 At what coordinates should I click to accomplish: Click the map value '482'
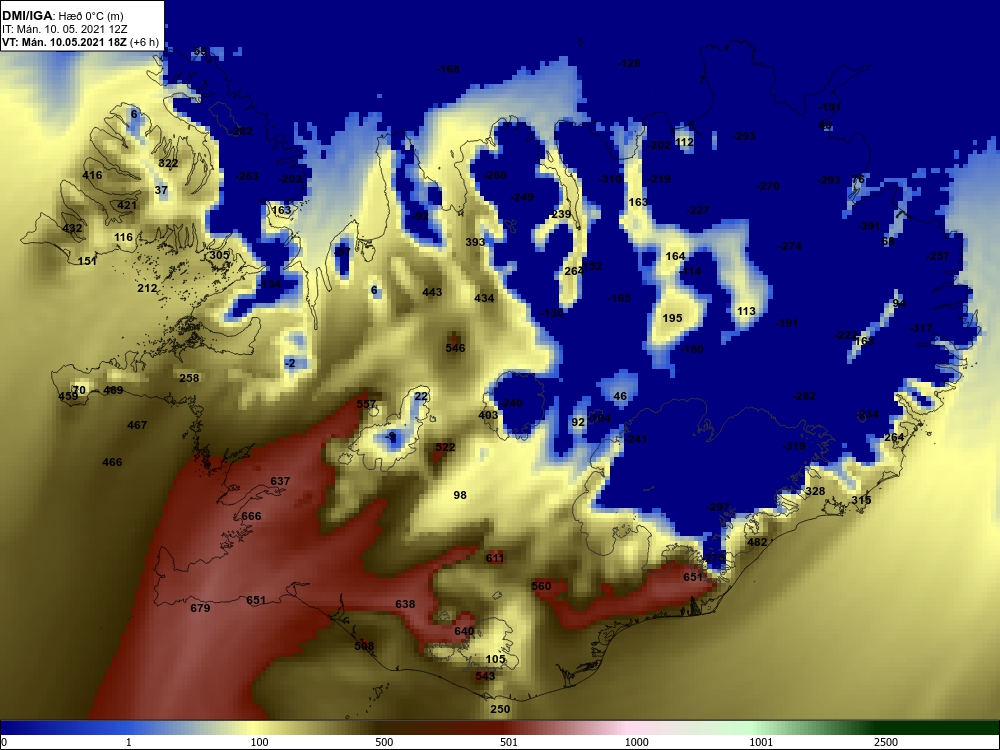pyautogui.click(x=757, y=543)
